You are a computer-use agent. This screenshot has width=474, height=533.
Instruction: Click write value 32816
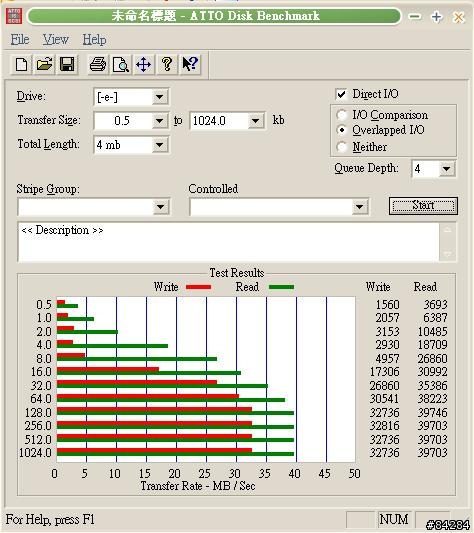pos(385,426)
